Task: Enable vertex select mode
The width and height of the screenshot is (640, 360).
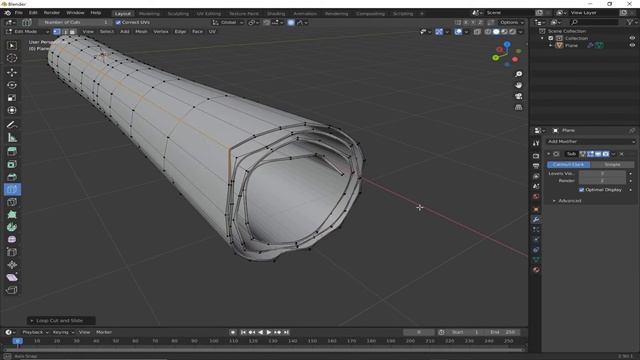Action: [x=57, y=31]
